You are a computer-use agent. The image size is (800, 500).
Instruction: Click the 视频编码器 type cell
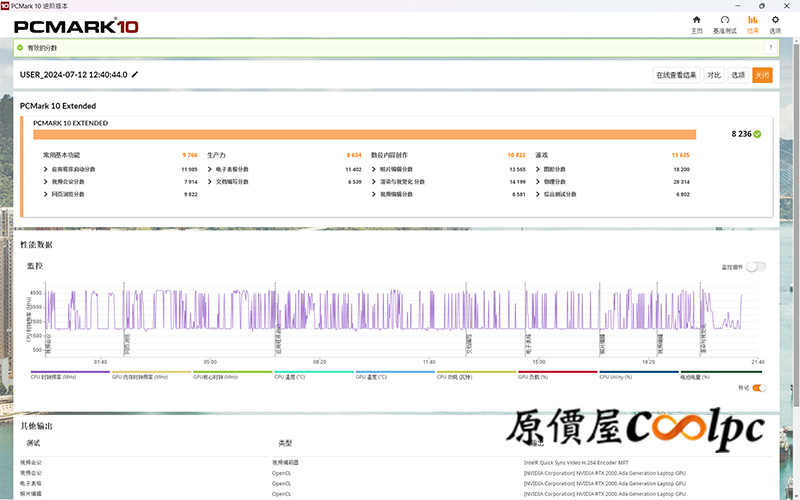coord(285,463)
